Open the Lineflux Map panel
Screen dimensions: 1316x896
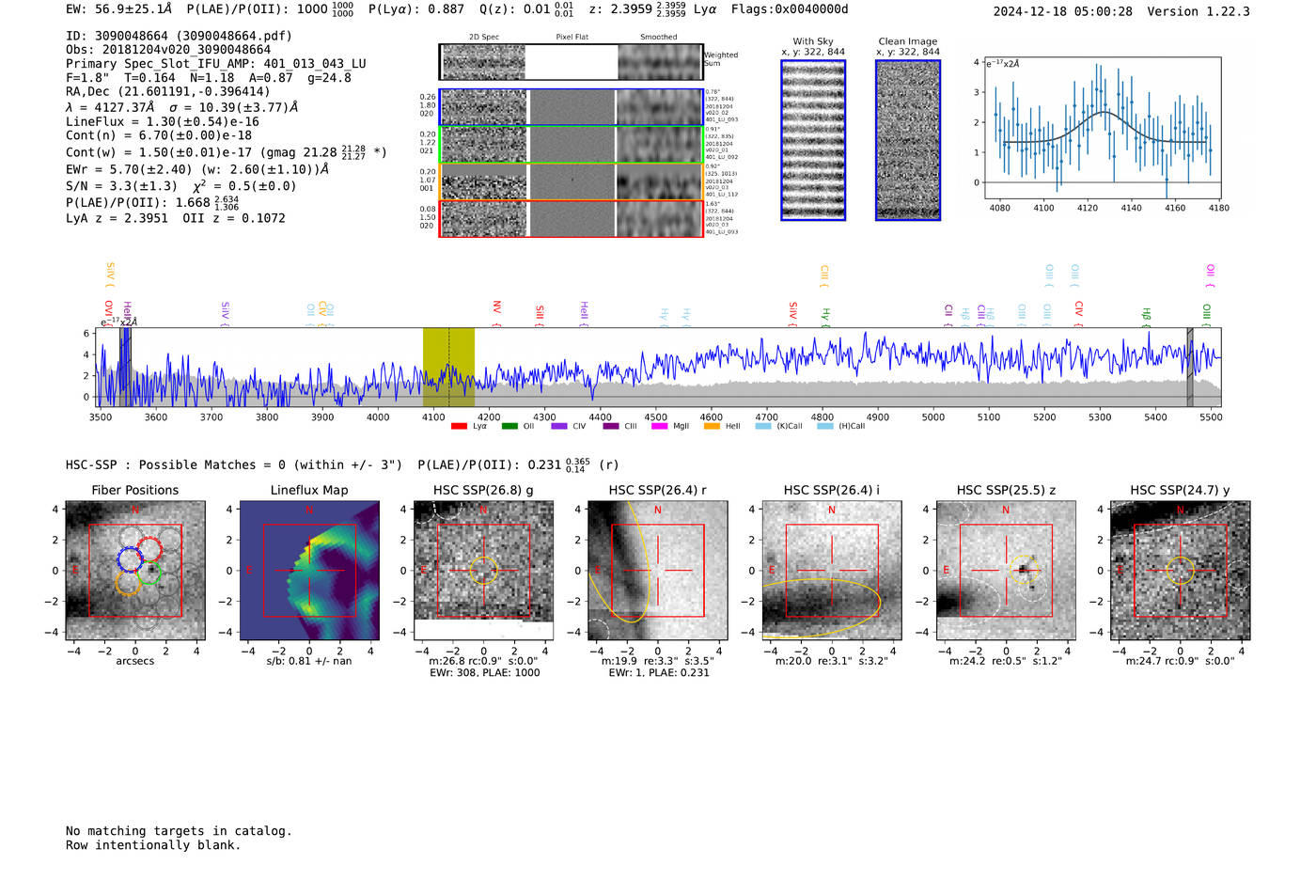[309, 571]
